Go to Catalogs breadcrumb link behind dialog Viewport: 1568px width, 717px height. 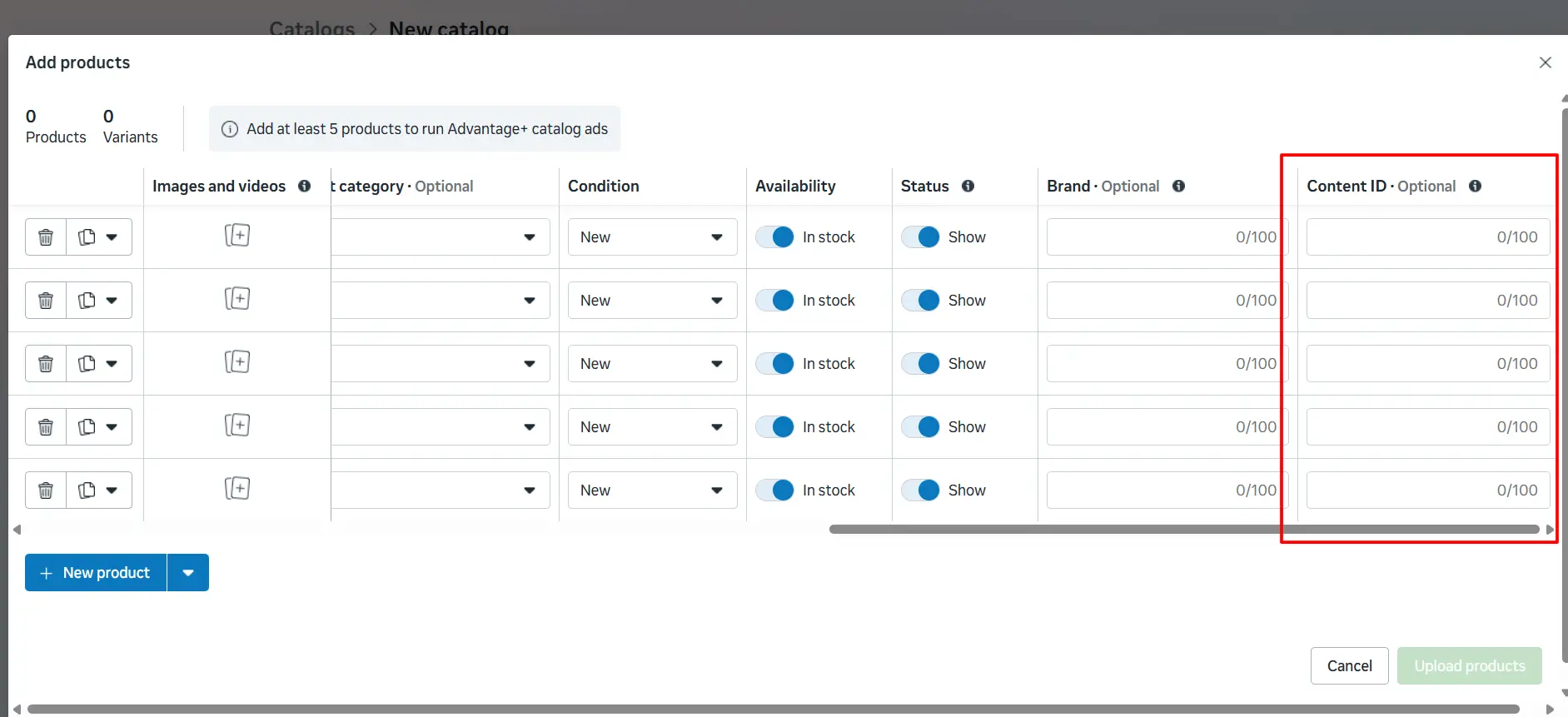point(312,29)
